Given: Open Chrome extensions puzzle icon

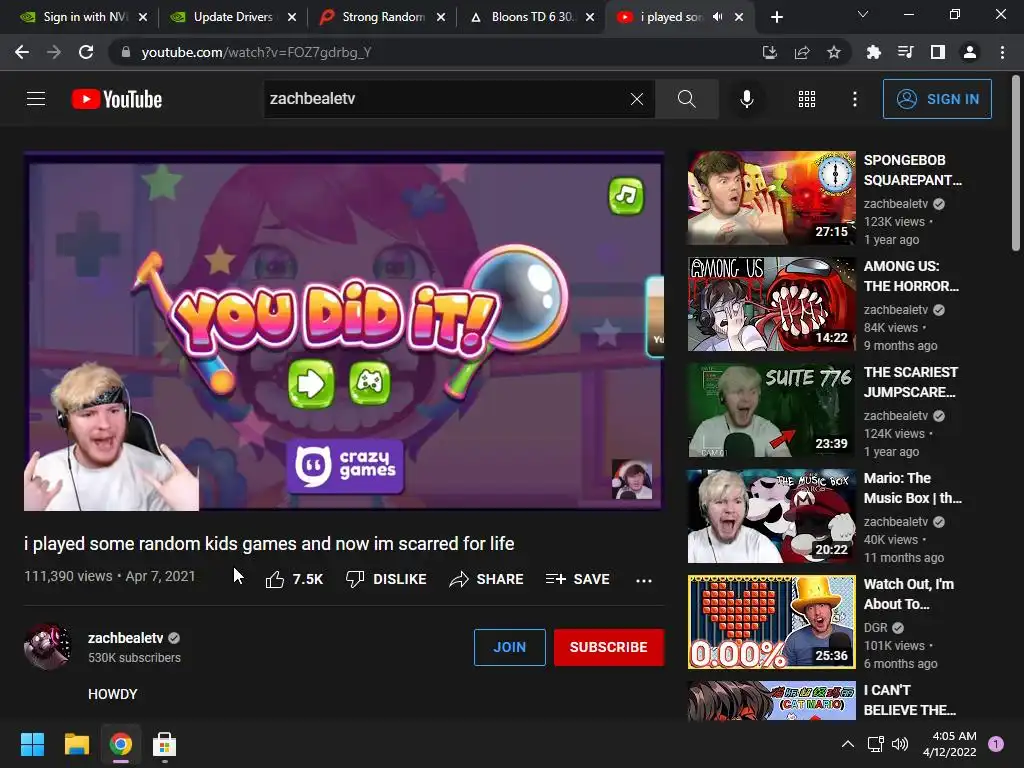Looking at the screenshot, I should pos(874,52).
